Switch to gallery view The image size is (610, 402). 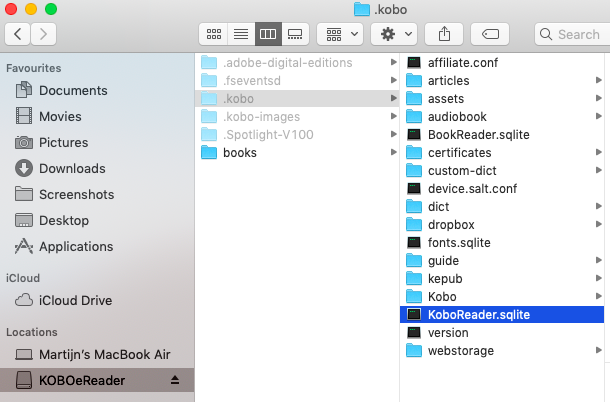[x=295, y=34]
